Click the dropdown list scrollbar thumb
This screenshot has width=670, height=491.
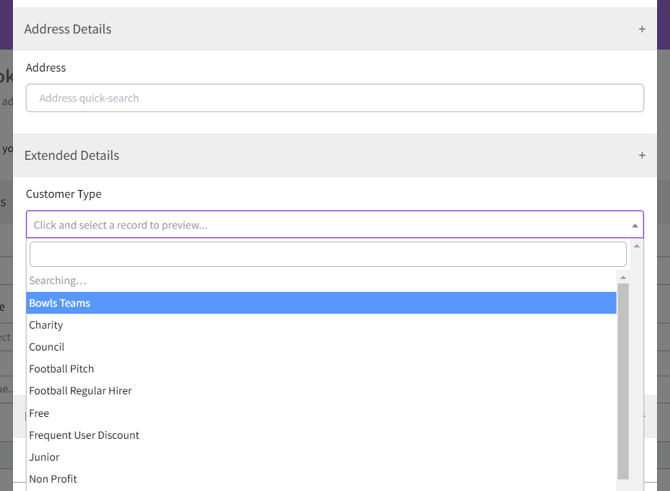click(623, 380)
